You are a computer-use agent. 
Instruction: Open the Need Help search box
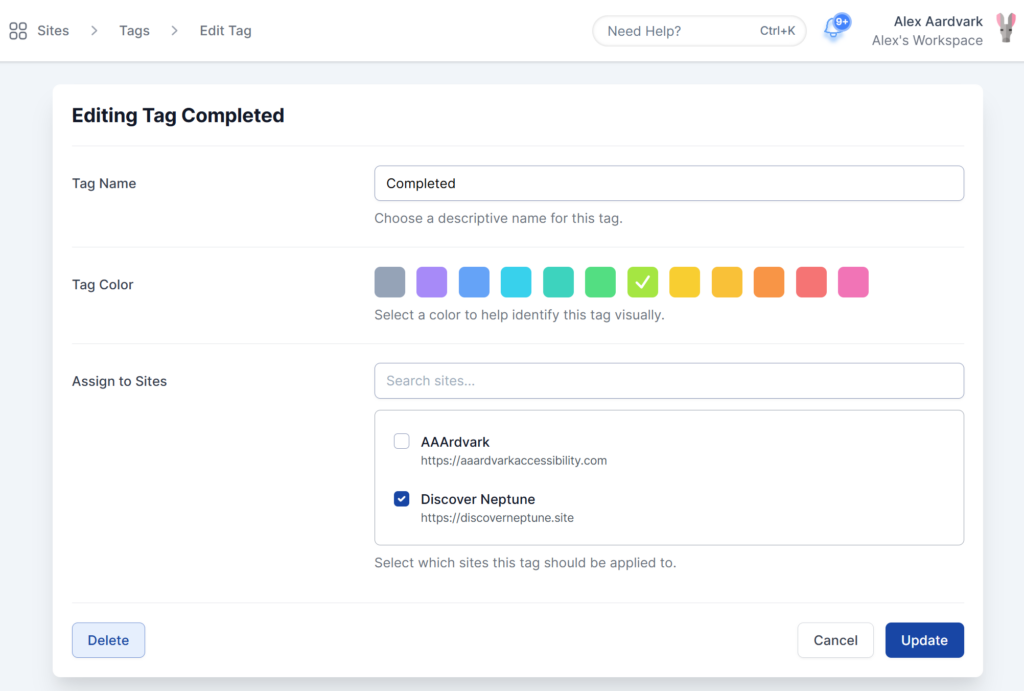click(x=699, y=31)
